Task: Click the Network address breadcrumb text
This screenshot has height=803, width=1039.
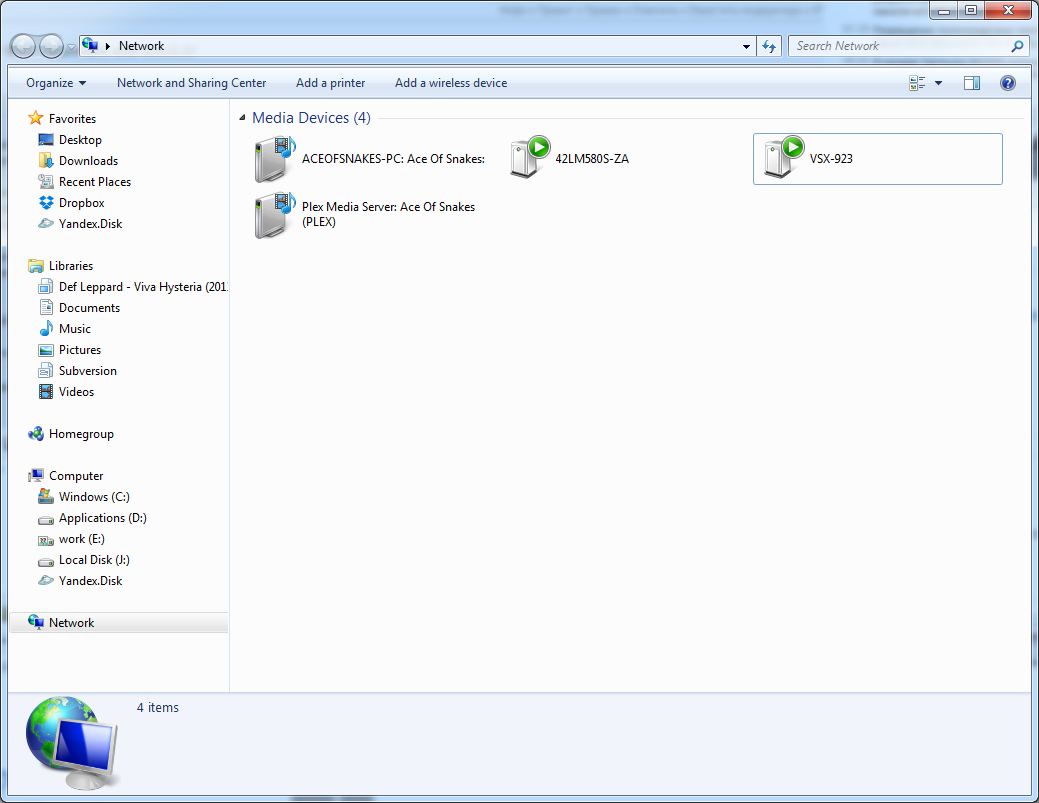Action: coord(141,46)
